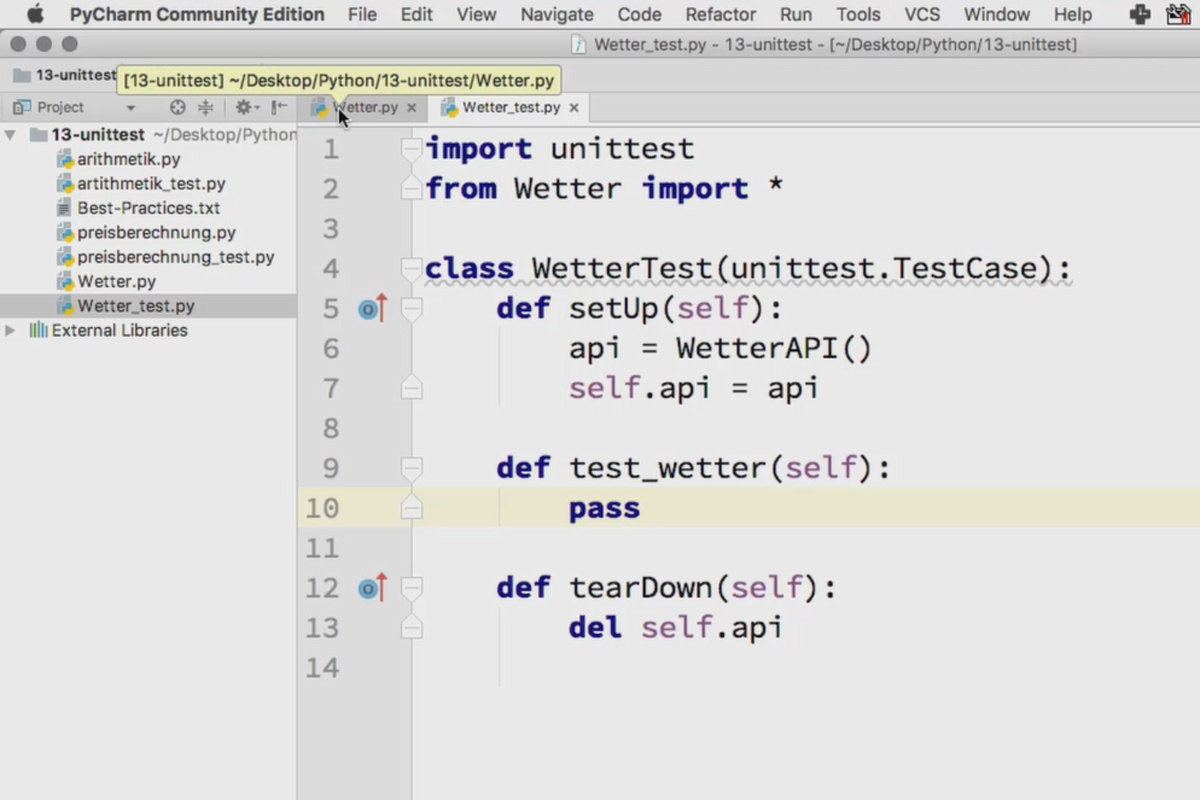1200x800 pixels.
Task: Open the File menu
Action: [362, 14]
